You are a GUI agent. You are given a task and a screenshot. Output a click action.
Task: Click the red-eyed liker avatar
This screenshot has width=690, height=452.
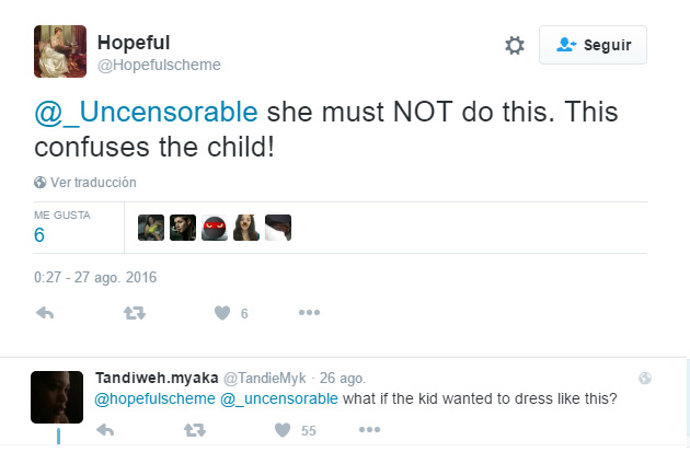coord(214,228)
